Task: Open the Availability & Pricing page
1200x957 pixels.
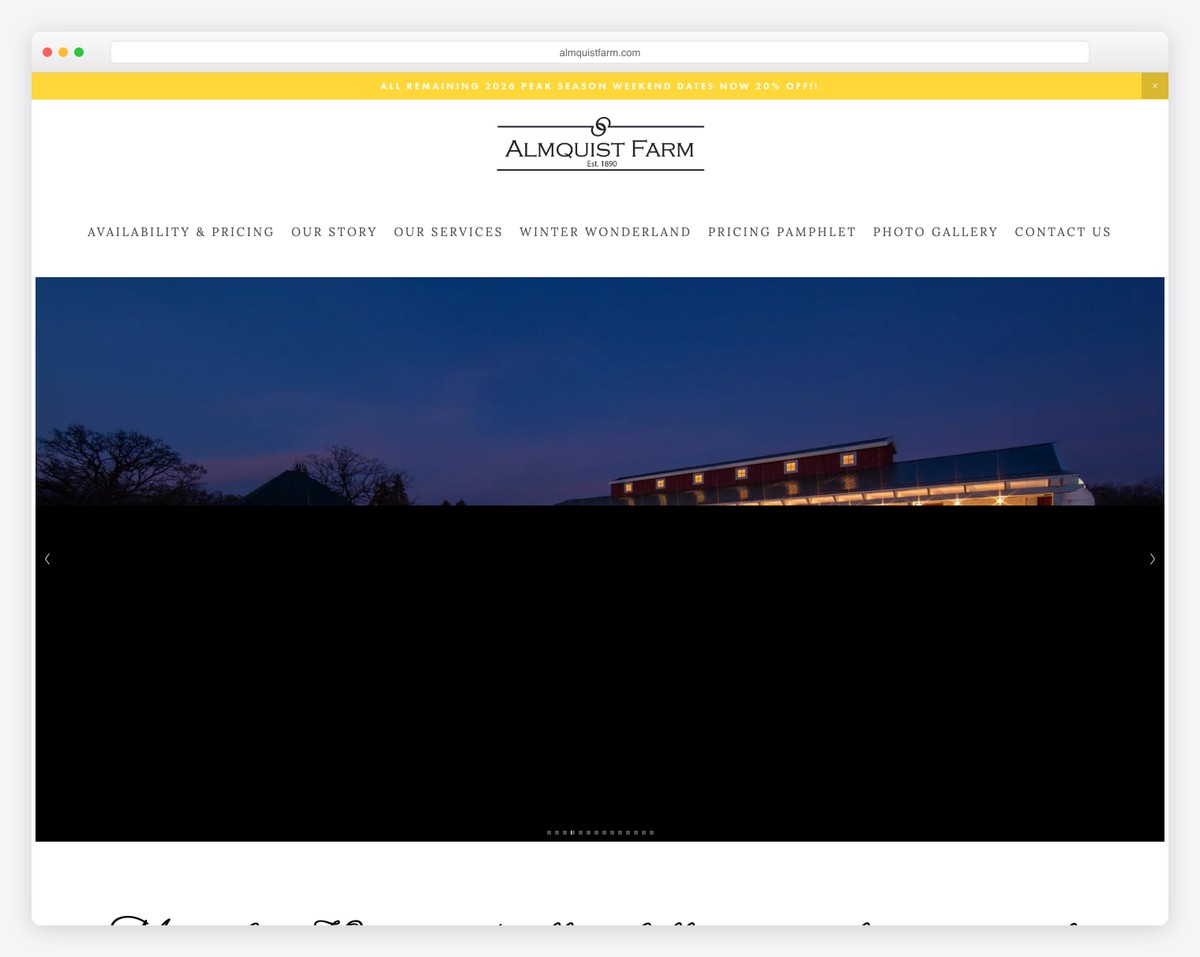Action: (181, 231)
